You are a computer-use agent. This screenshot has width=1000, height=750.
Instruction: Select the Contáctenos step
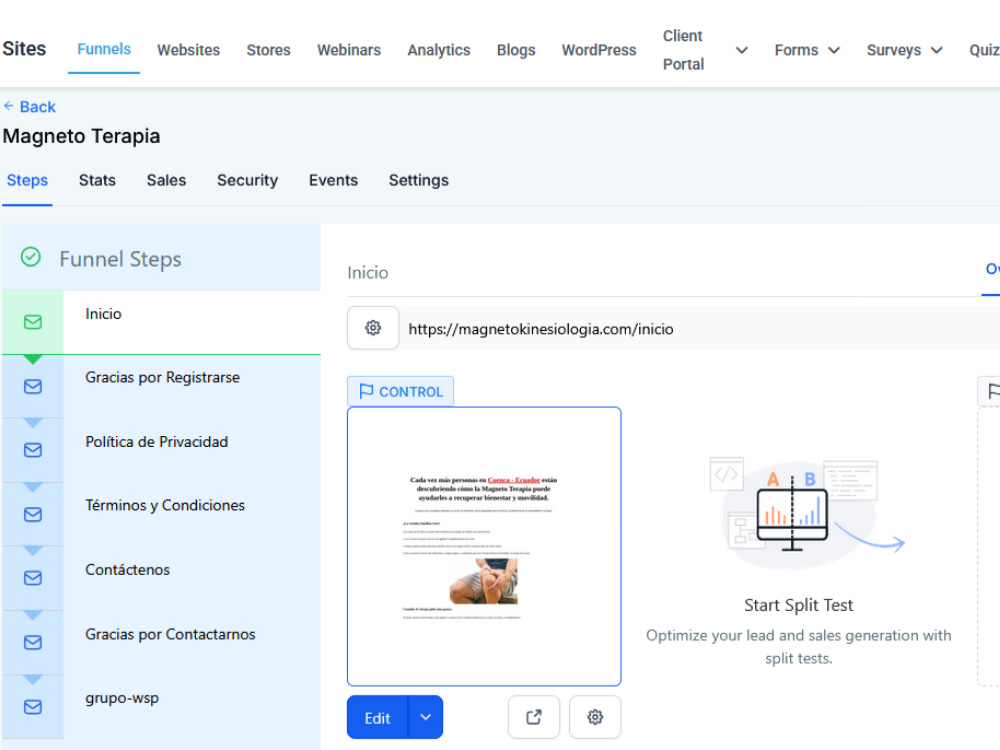tap(161, 578)
